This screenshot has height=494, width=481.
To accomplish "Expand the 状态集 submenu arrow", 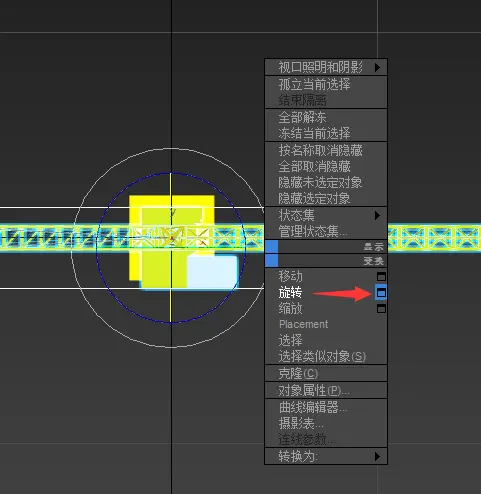I will pyautogui.click(x=377, y=215).
